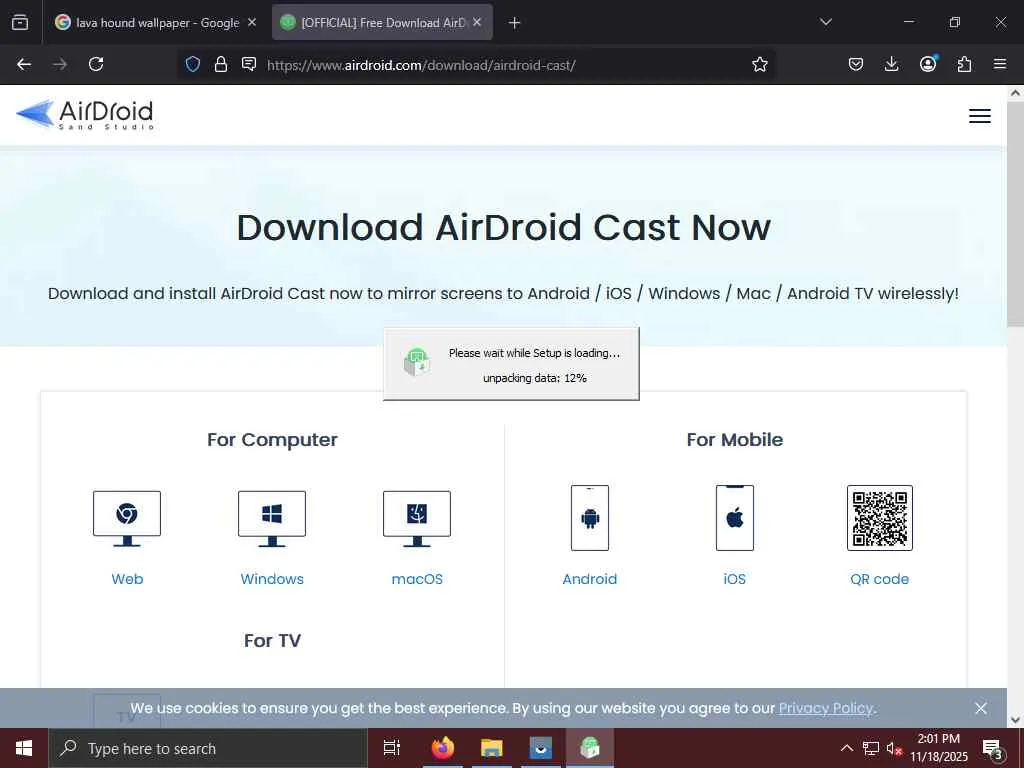Click the AirDroid Sand Studio logo
This screenshot has height=768, width=1024.
[85, 115]
